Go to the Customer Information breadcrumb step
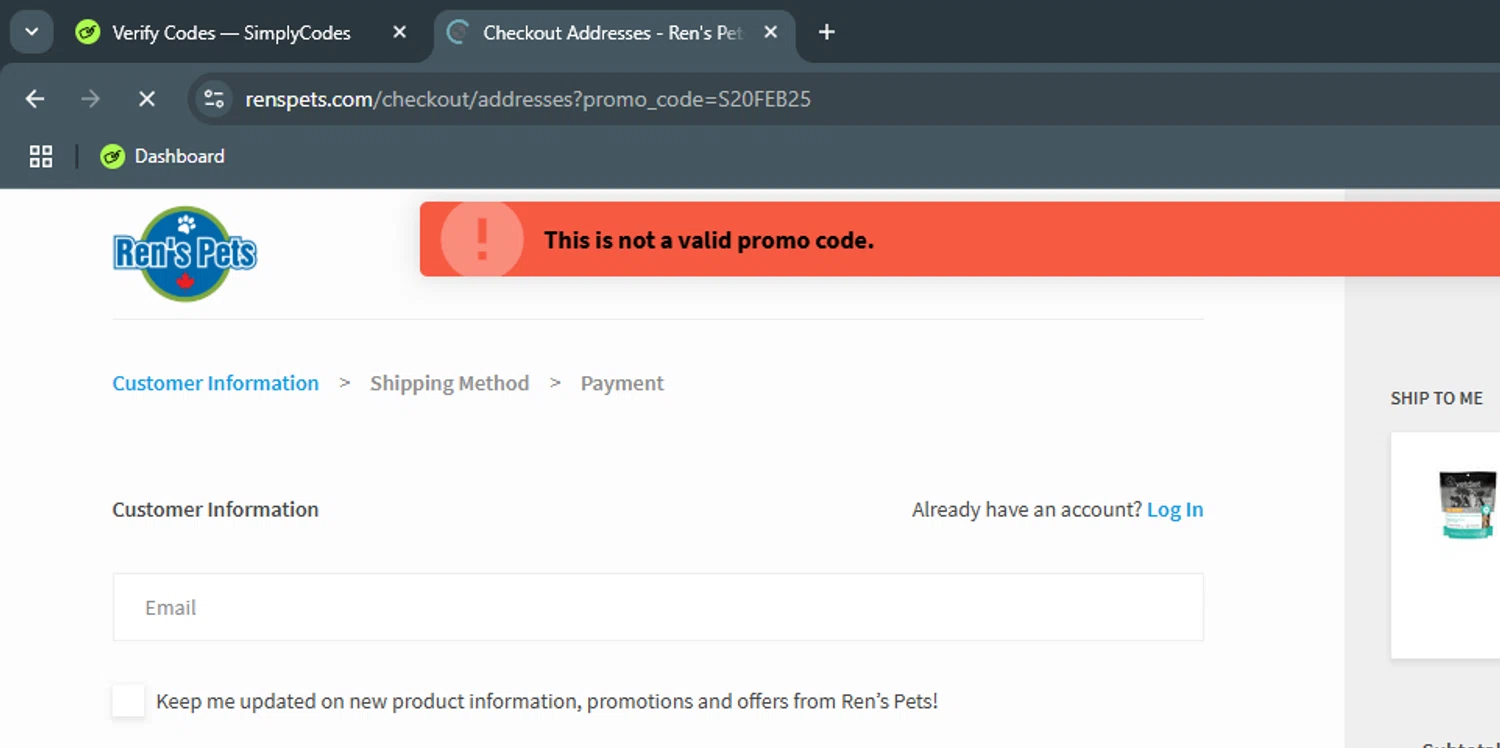 point(215,383)
